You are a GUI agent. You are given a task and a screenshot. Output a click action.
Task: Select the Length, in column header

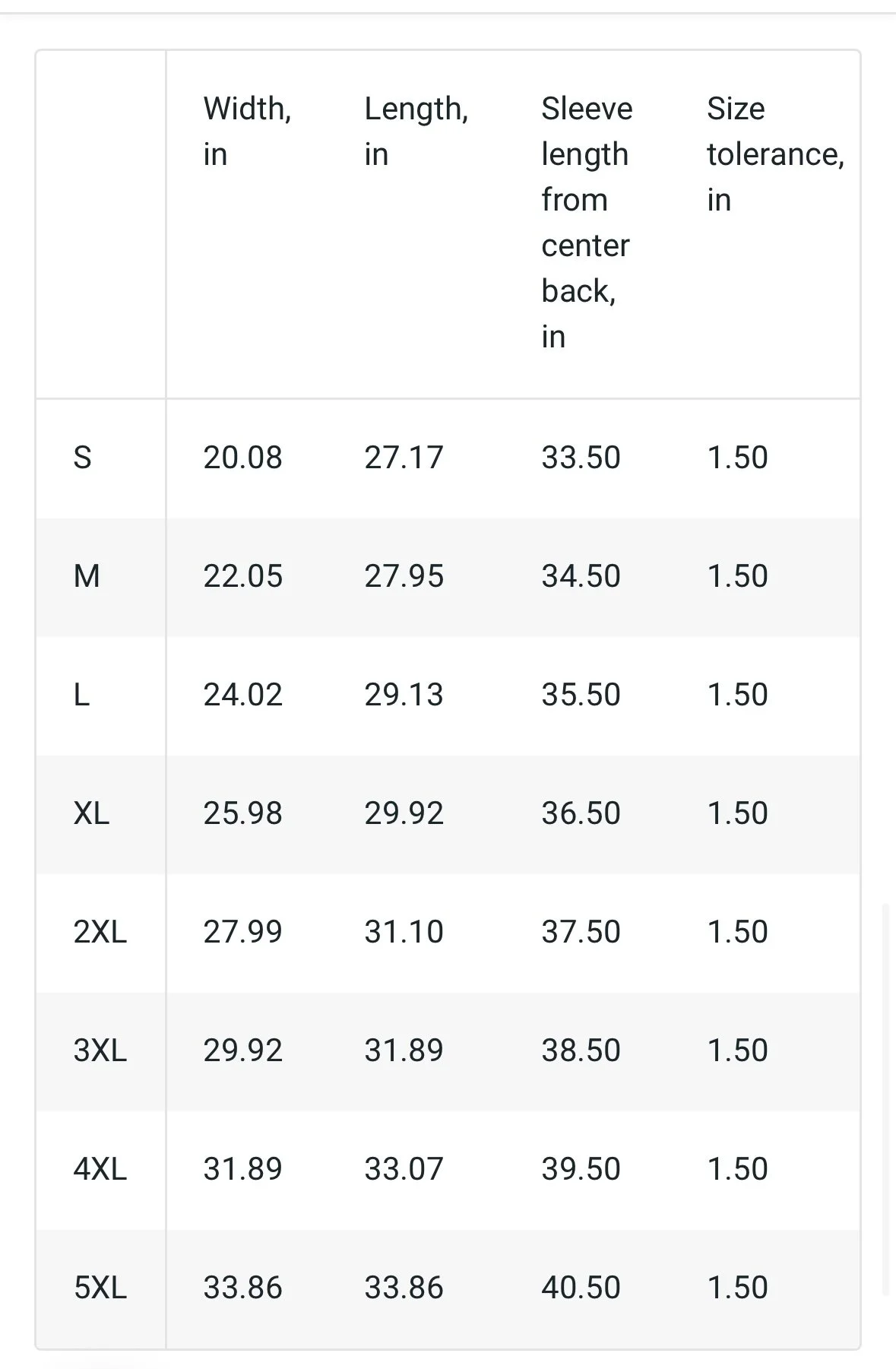(416, 132)
